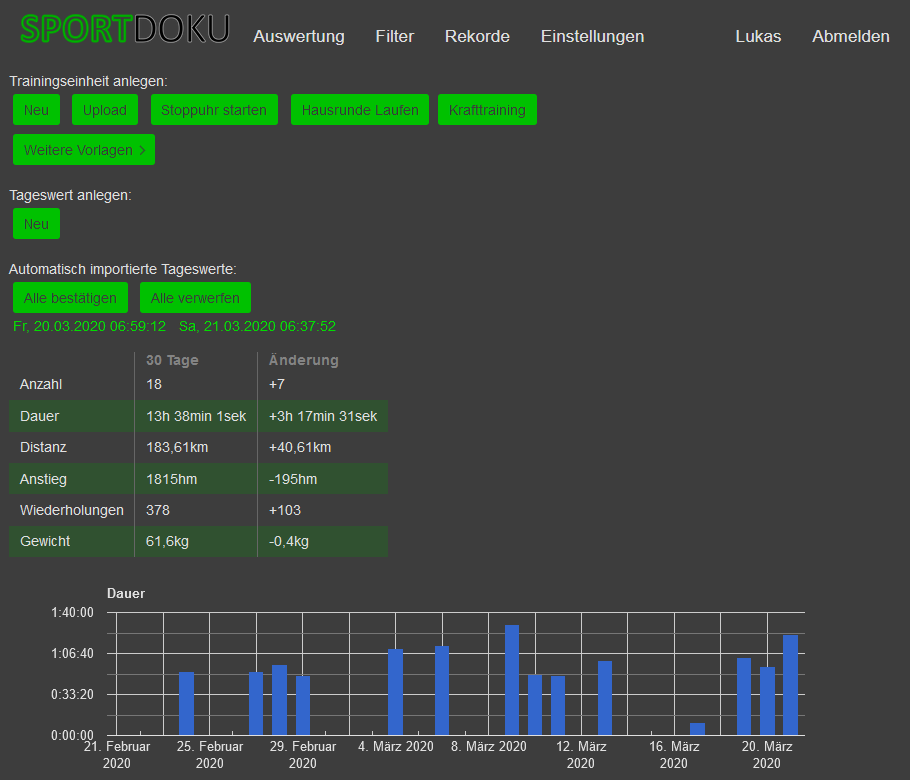Open Einstellungen in the navigation bar
This screenshot has height=780, width=910.
[592, 36]
